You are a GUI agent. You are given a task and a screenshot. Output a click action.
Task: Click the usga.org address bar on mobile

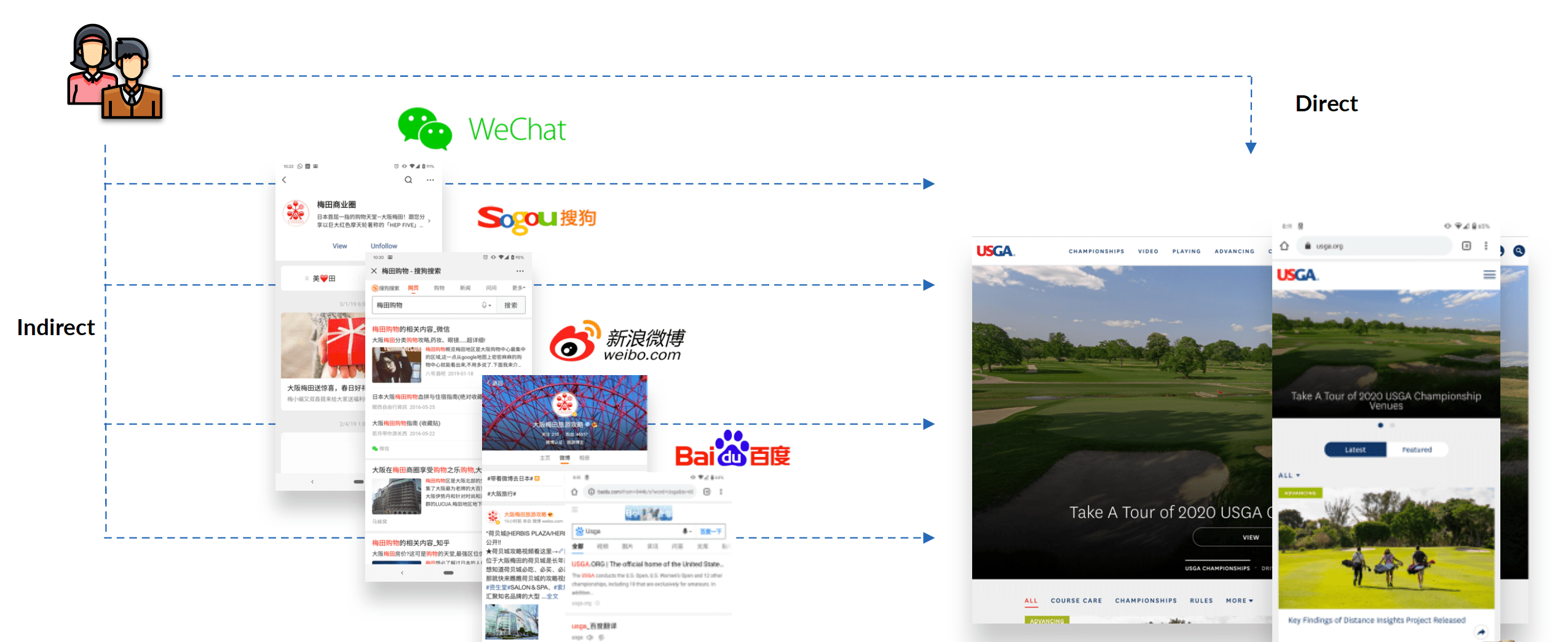(x=1374, y=246)
